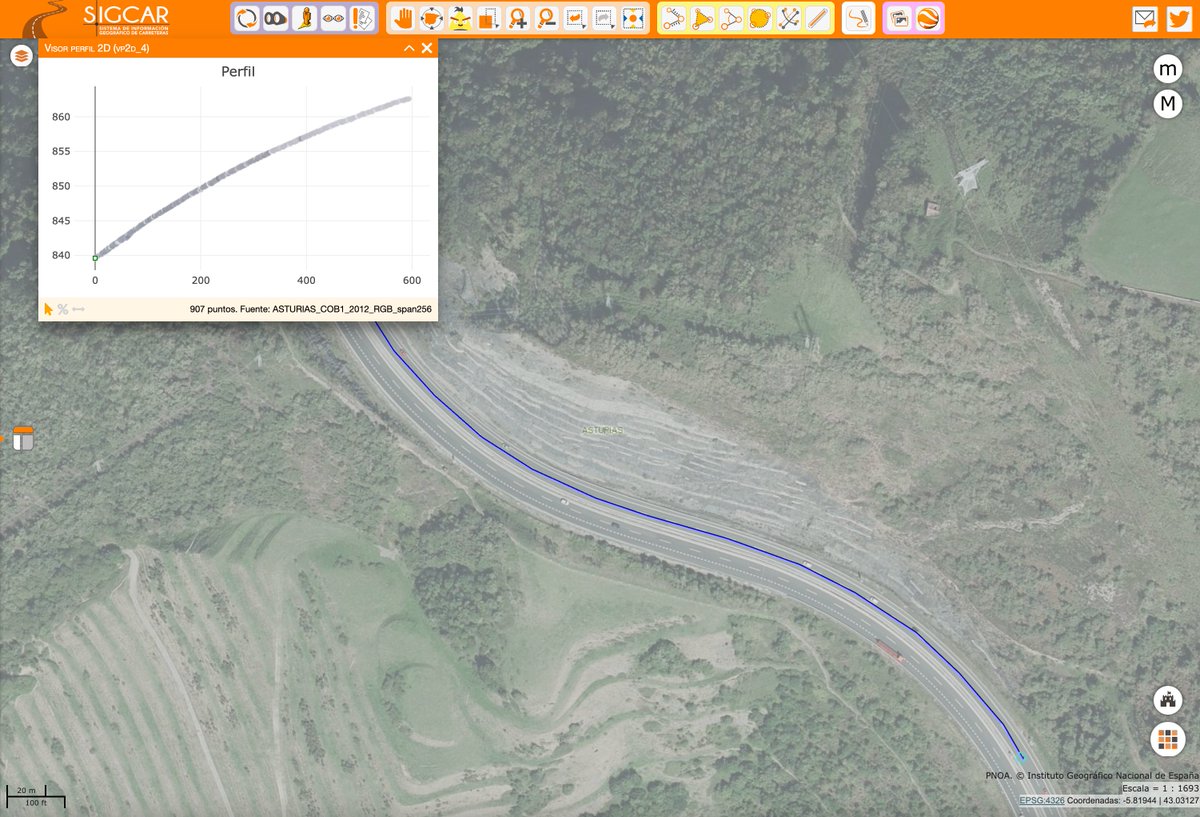Select the orange rectangle selection tool
Image resolution: width=1200 pixels, height=817 pixels.
(x=489, y=18)
